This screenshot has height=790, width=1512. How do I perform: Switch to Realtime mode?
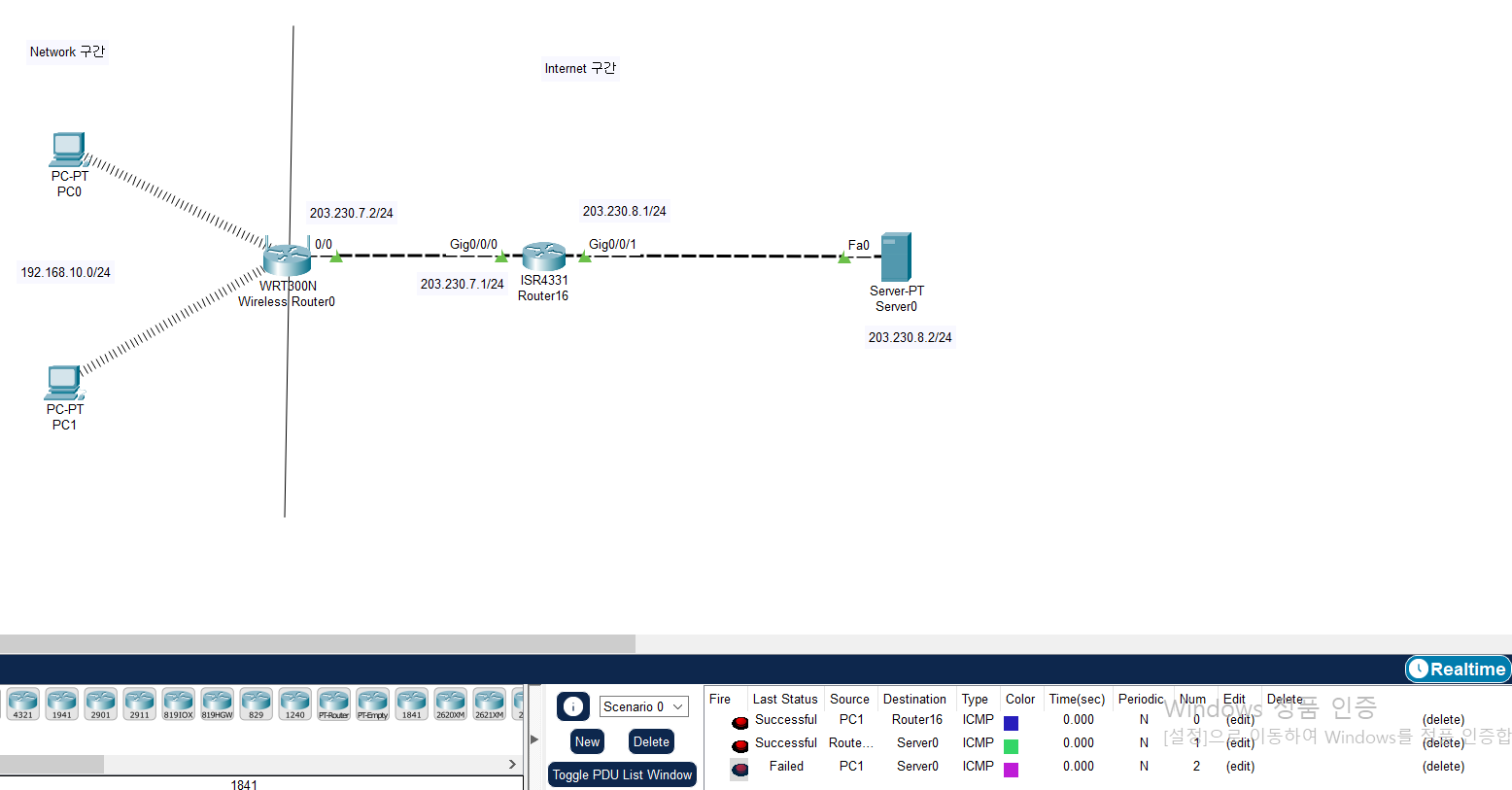[1457, 669]
